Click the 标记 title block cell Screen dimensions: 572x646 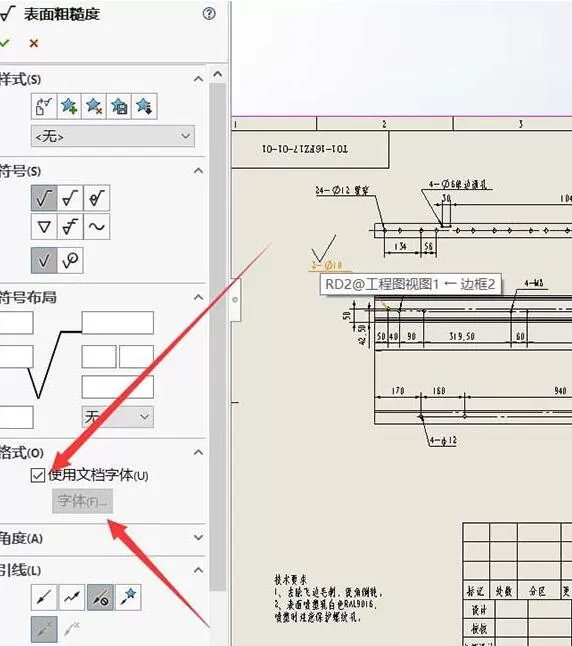coord(476,592)
